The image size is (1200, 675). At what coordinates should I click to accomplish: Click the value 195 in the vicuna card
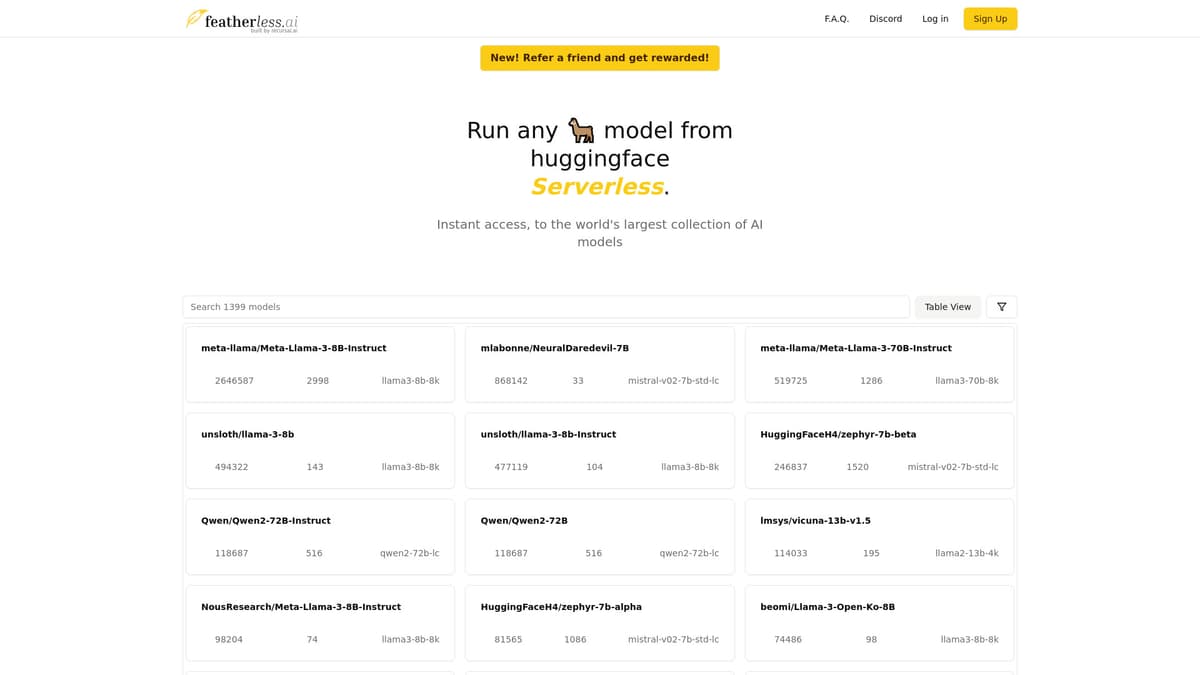(871, 553)
